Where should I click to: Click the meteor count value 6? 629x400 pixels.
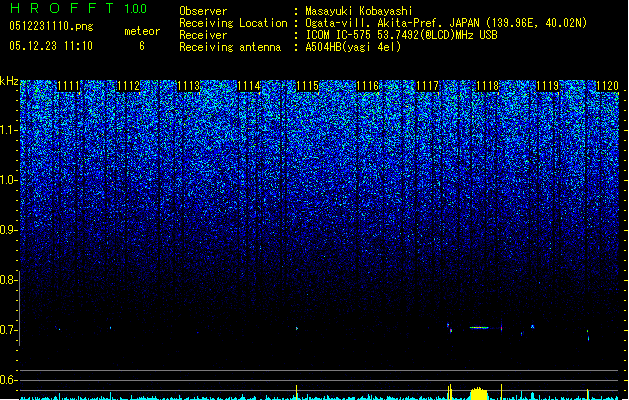pyautogui.click(x=142, y=46)
